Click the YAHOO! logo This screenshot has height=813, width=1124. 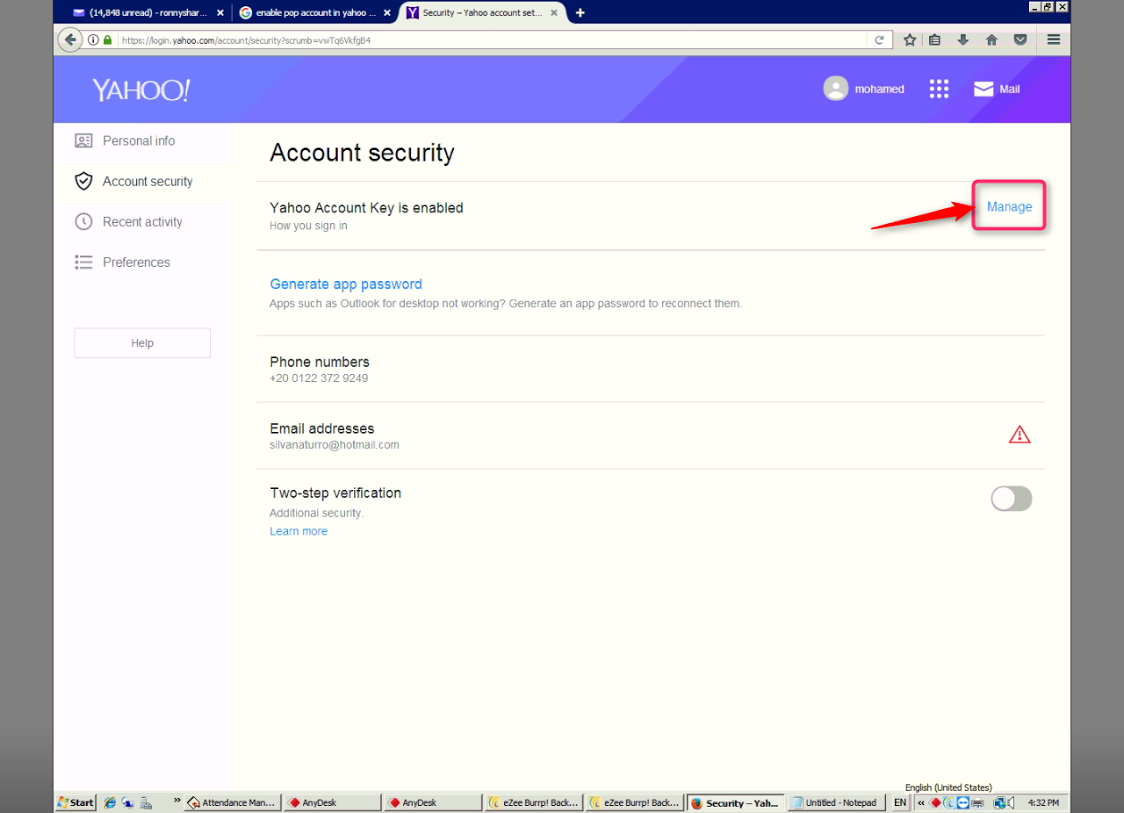141,90
